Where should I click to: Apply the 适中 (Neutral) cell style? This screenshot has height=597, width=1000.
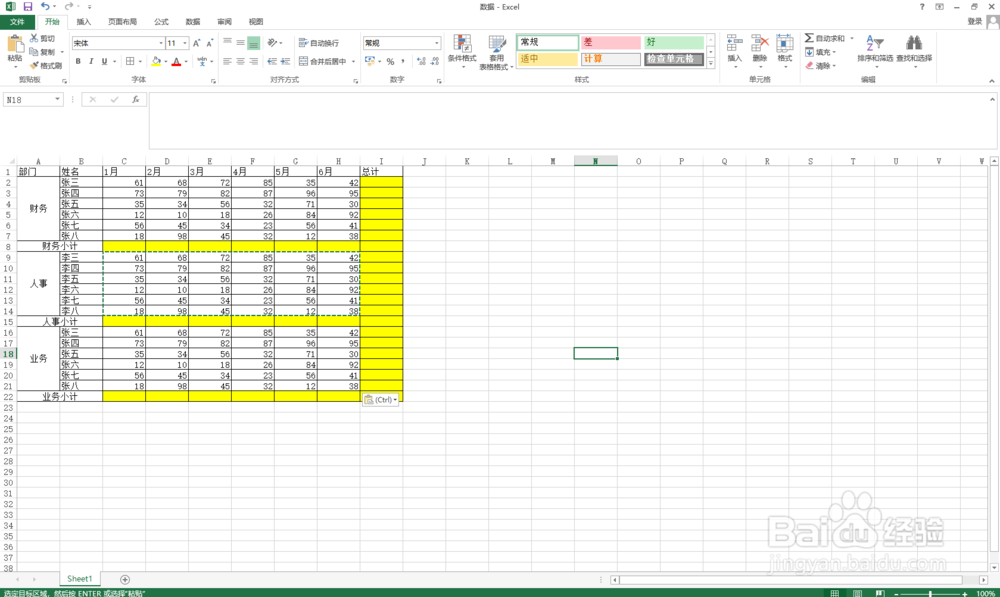(x=547, y=59)
